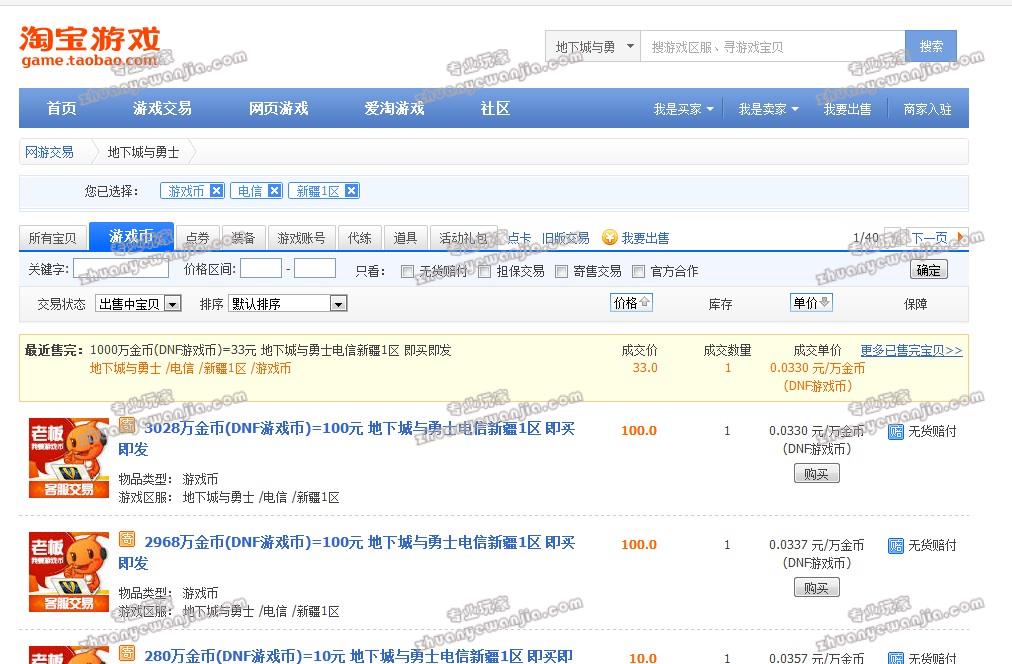Click the 搜索 button
The width and height of the screenshot is (1012, 664).
pos(931,46)
